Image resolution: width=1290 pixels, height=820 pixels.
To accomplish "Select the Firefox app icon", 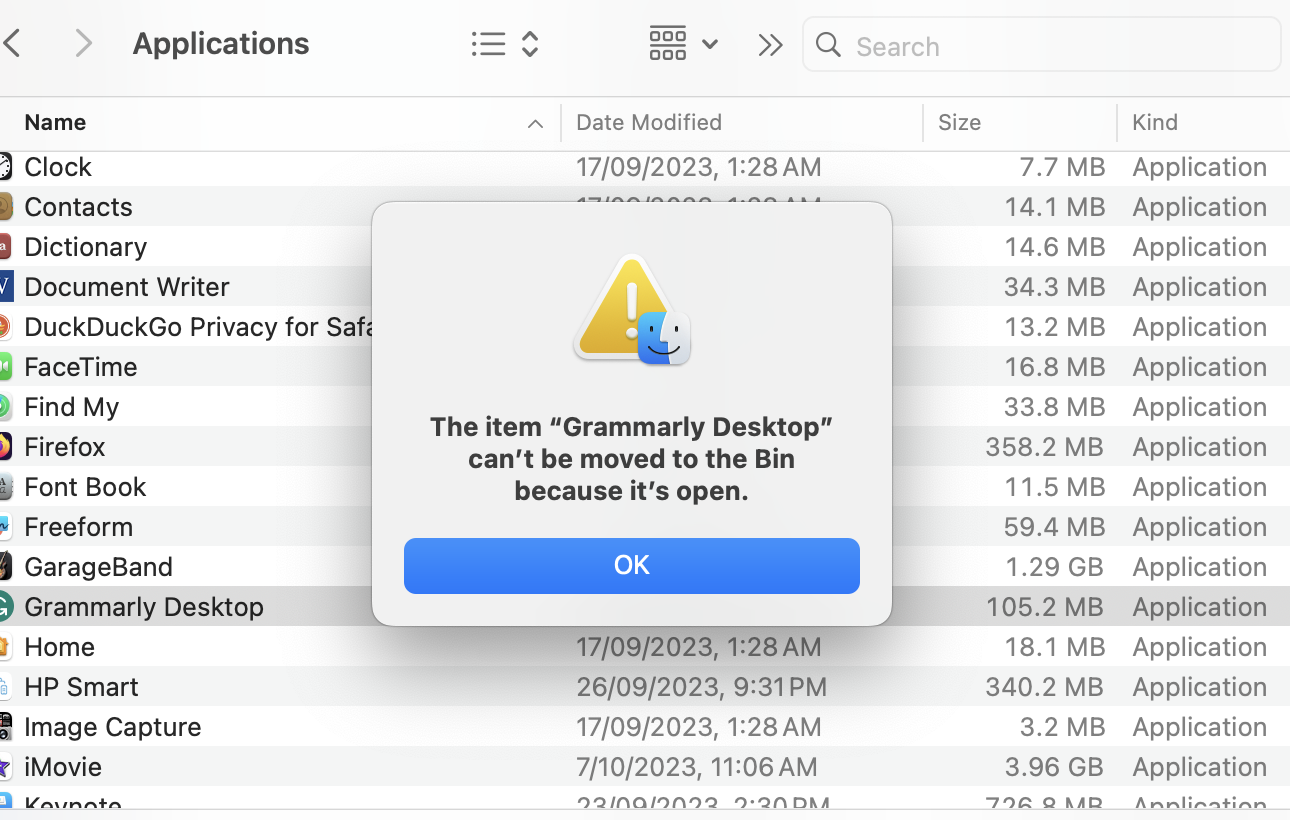I will [x=5, y=447].
